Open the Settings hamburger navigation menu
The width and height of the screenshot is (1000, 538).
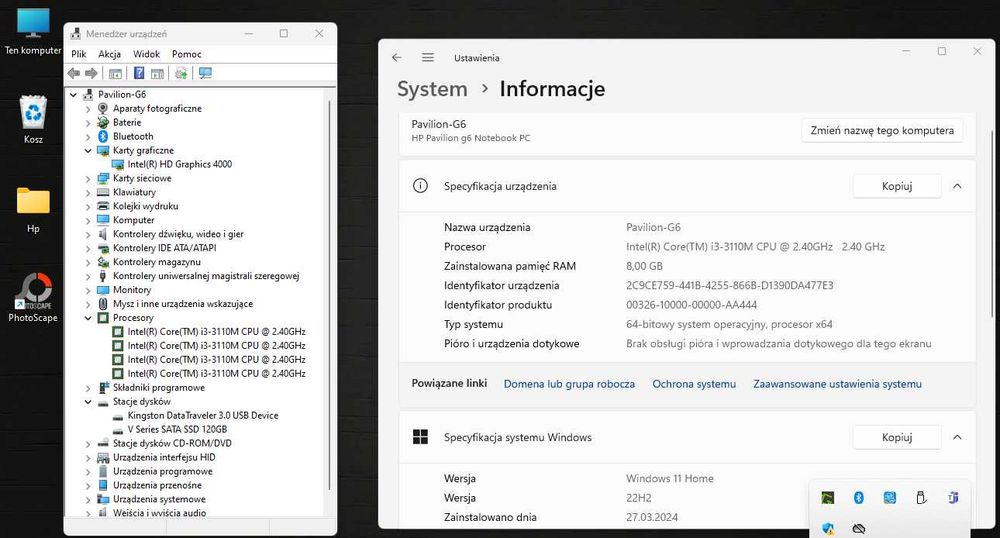(428, 58)
